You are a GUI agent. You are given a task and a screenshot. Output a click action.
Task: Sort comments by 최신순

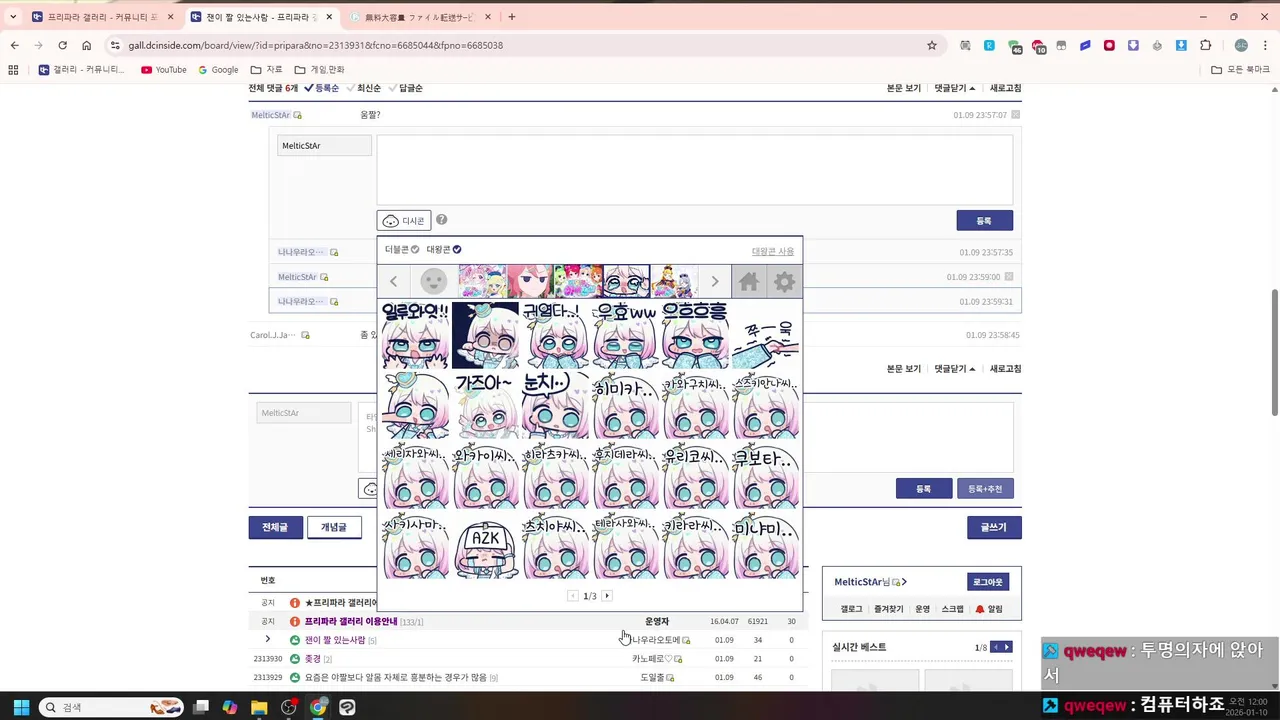[363, 88]
